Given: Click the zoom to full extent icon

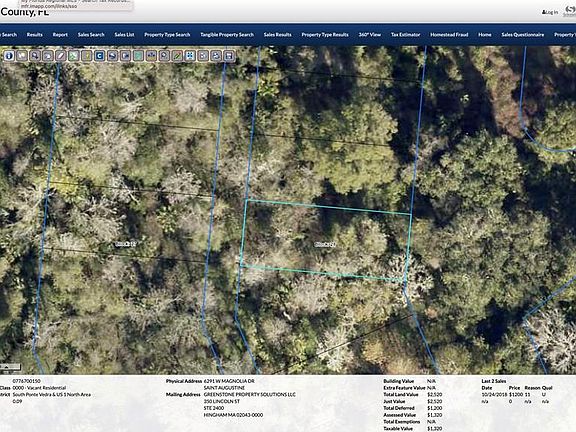Looking at the screenshot, I should (x=190, y=56).
